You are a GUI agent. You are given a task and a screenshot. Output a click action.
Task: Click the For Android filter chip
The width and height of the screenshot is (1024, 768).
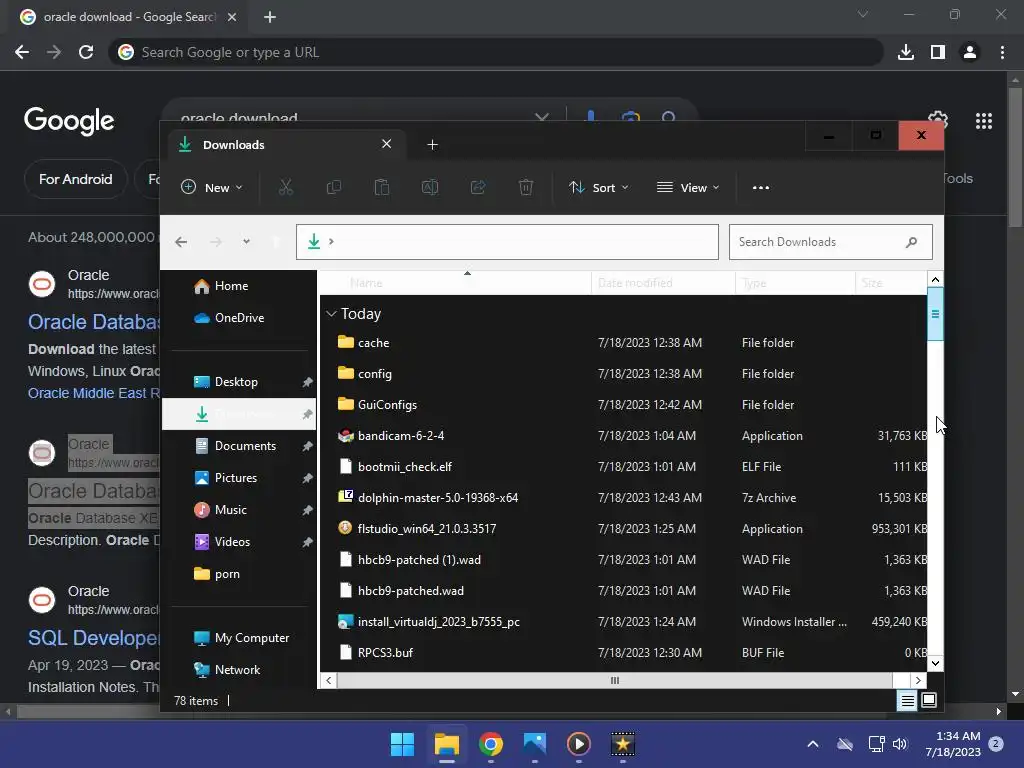tap(75, 179)
